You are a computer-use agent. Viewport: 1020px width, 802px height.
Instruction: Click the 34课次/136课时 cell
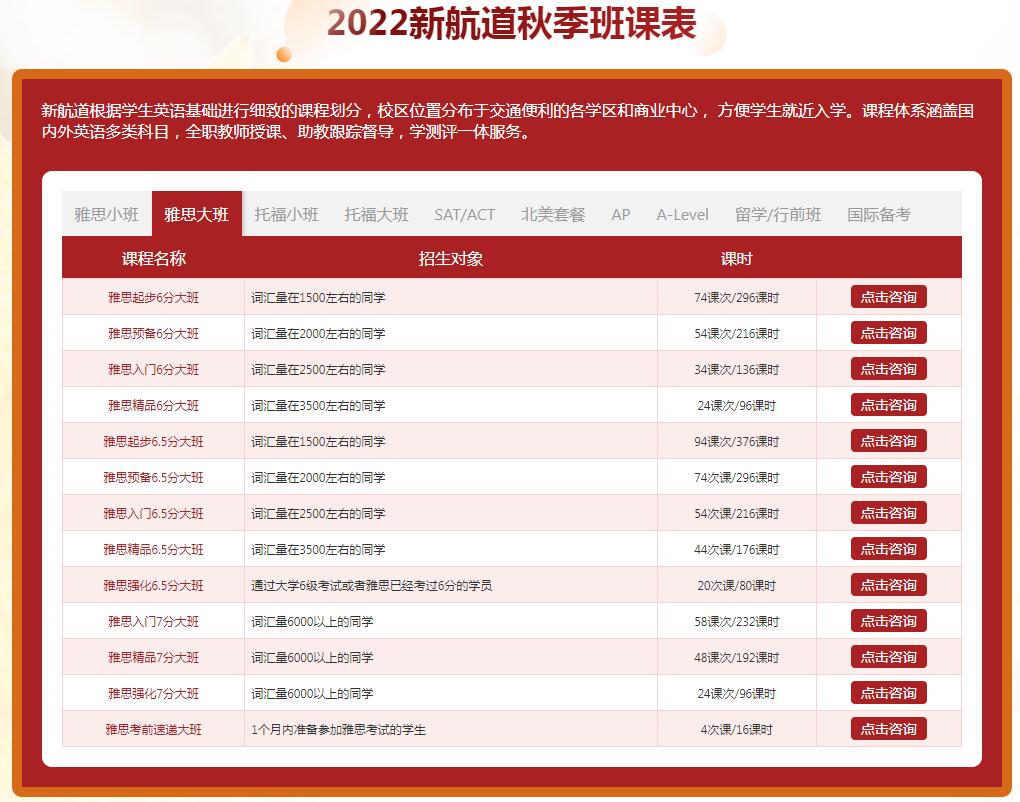coord(736,369)
